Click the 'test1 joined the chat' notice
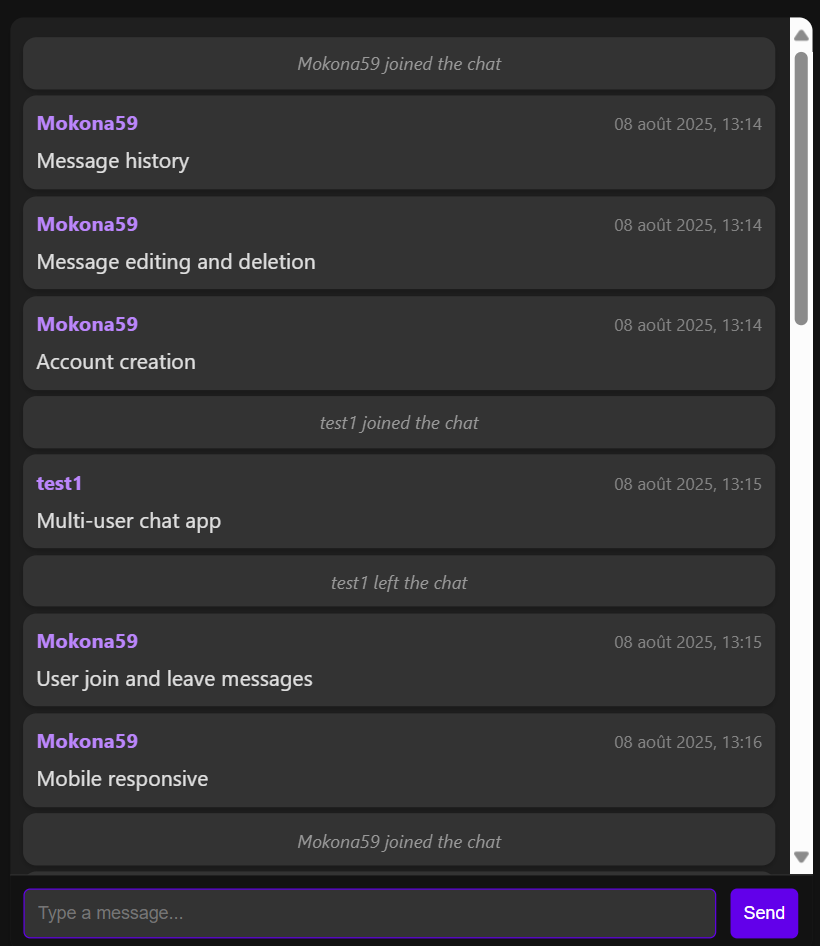The width and height of the screenshot is (820, 946). click(x=399, y=422)
